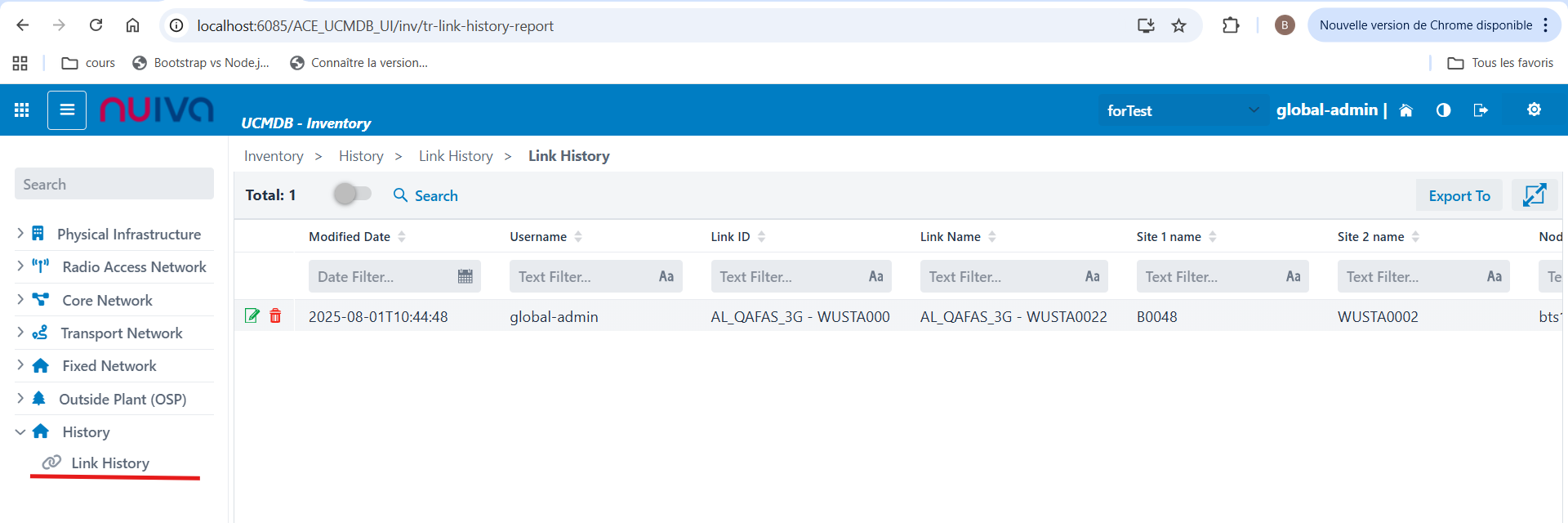Sort by the Modified Date column

coord(350,237)
